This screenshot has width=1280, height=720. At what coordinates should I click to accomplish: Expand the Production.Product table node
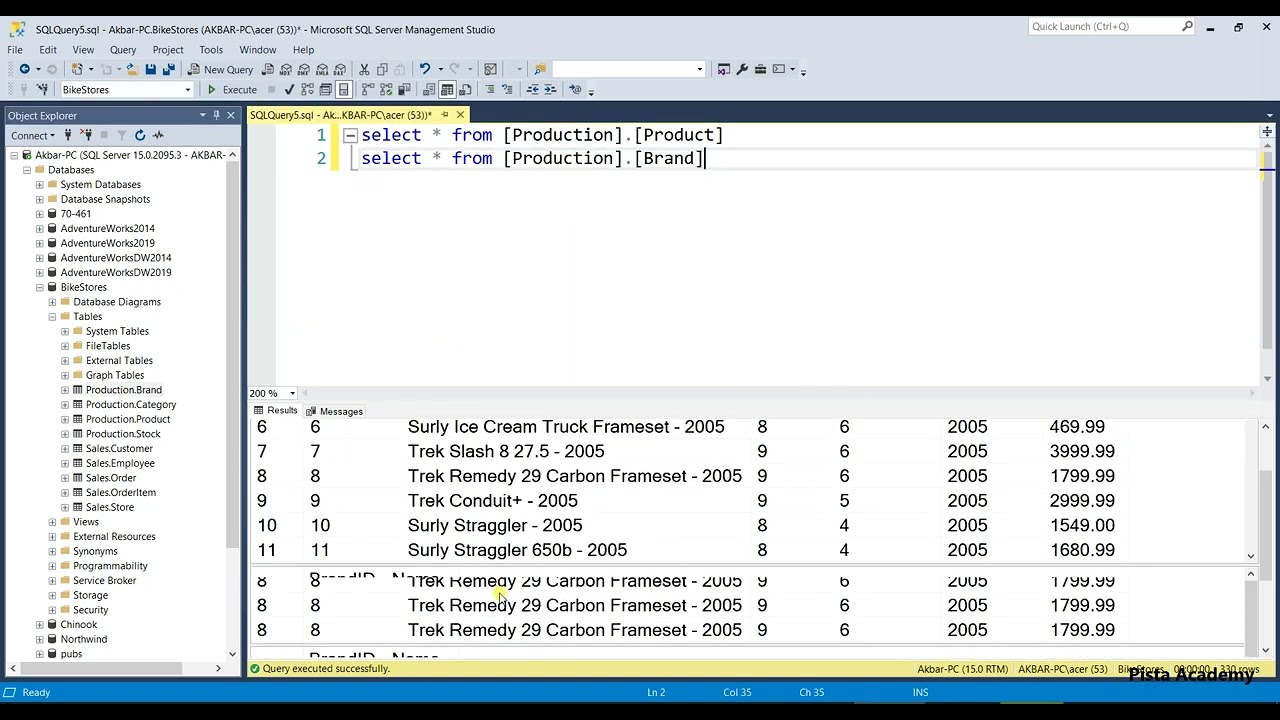point(65,419)
